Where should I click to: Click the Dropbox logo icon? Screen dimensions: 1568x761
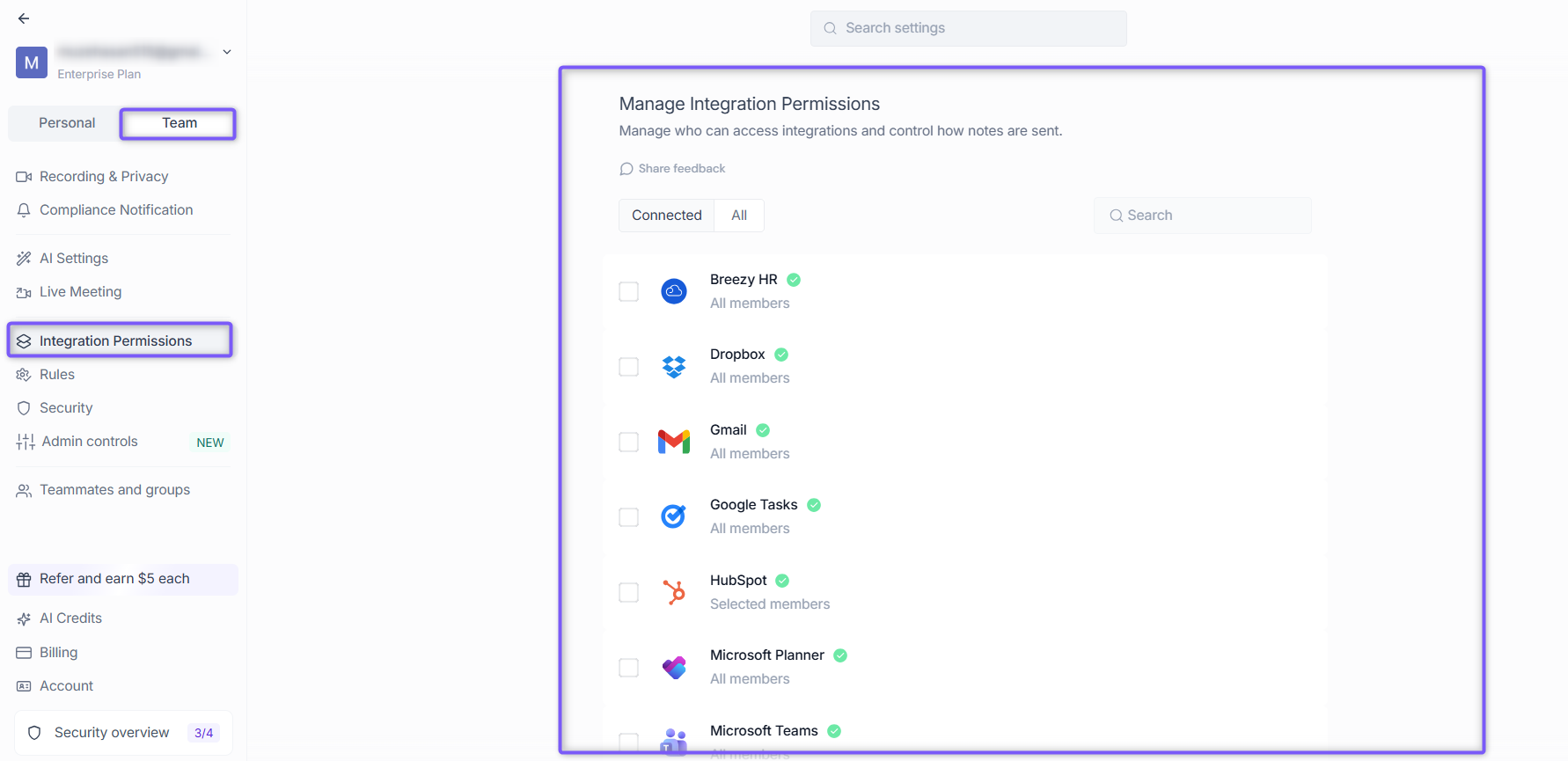coord(674,367)
